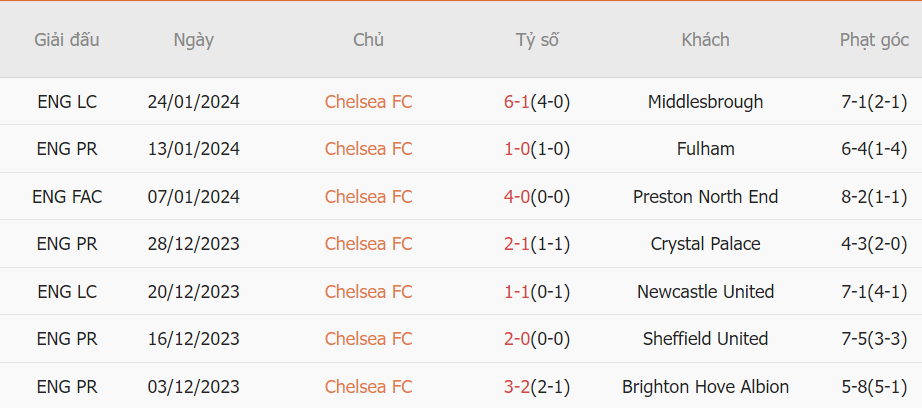922x408 pixels.
Task: Select the 5-8(5-1) corner statistic
Action: [x=874, y=387]
